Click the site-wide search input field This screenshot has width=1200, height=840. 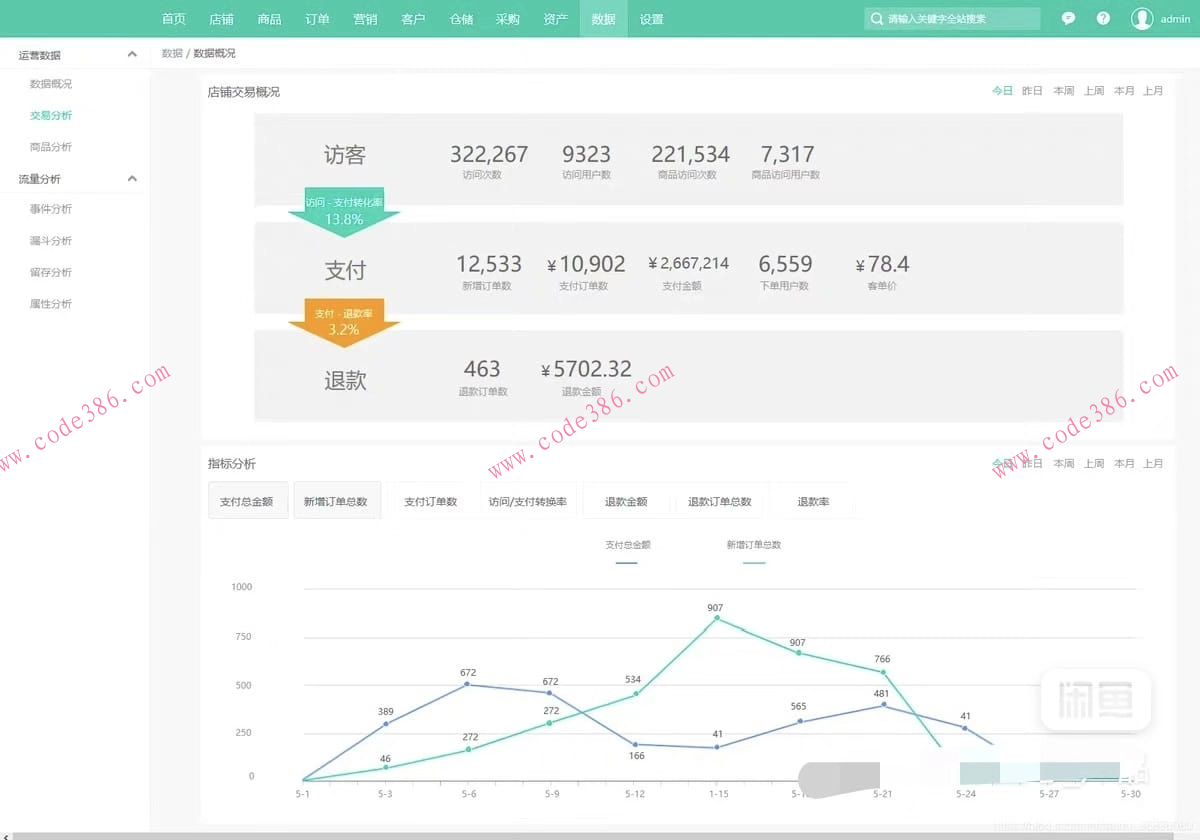[x=960, y=19]
